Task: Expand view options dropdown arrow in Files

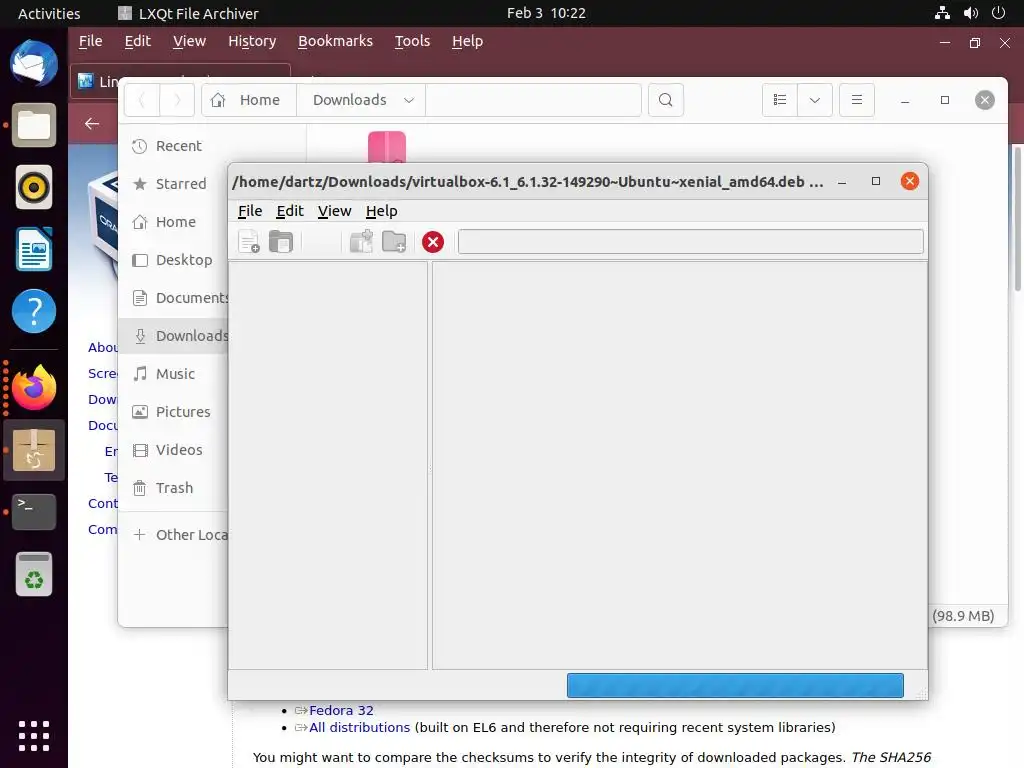Action: point(814,100)
